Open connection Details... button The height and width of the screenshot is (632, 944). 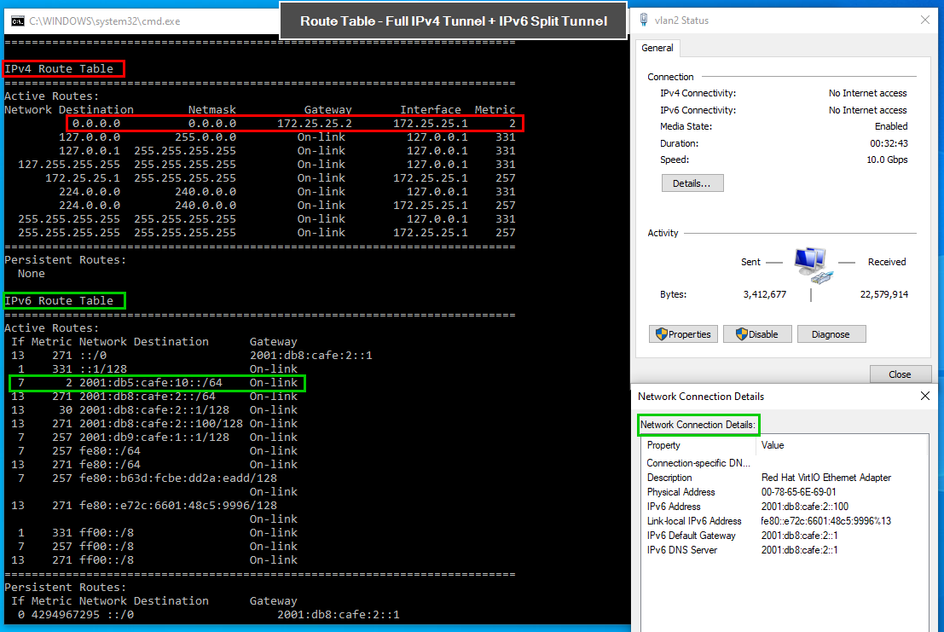(692, 183)
